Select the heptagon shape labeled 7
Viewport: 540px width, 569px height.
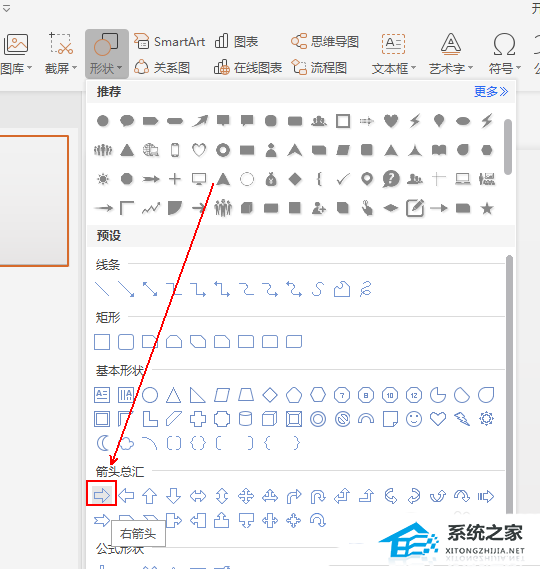pos(342,395)
